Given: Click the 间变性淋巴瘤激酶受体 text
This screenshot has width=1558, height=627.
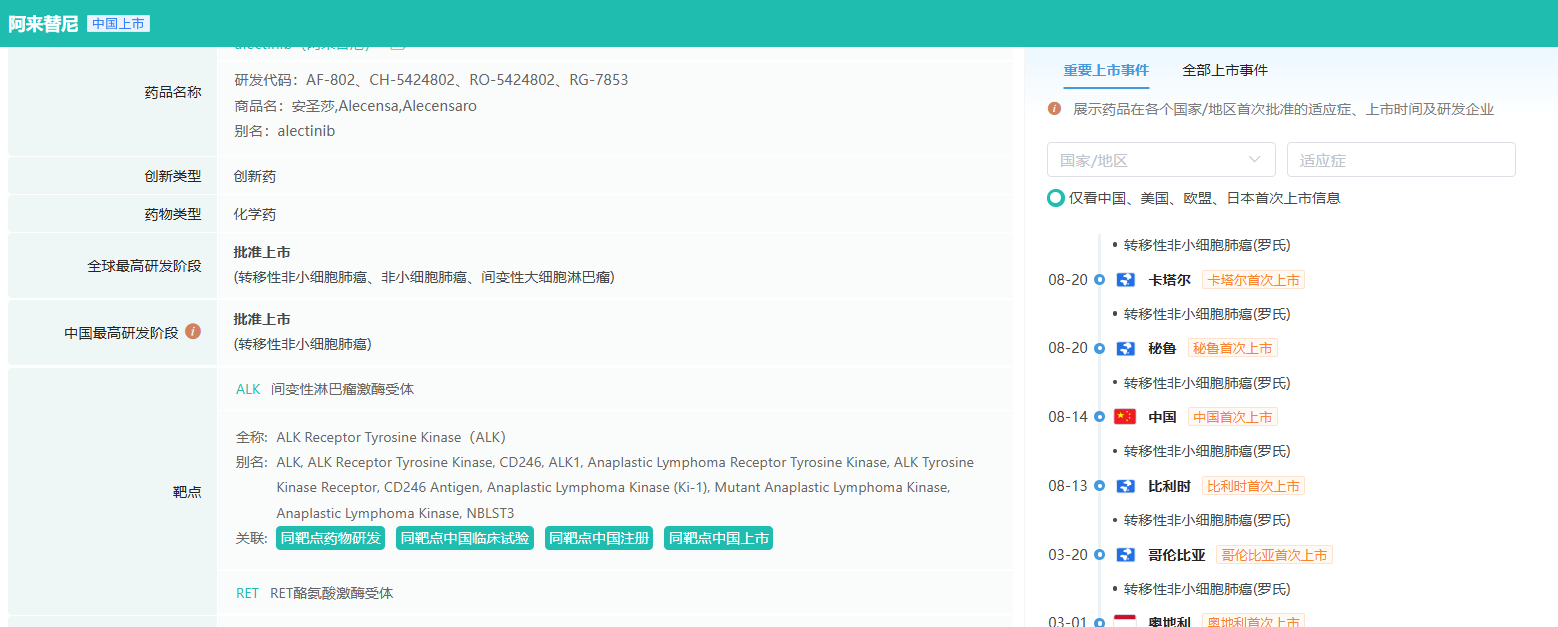Looking at the screenshot, I should pyautogui.click(x=342, y=389).
